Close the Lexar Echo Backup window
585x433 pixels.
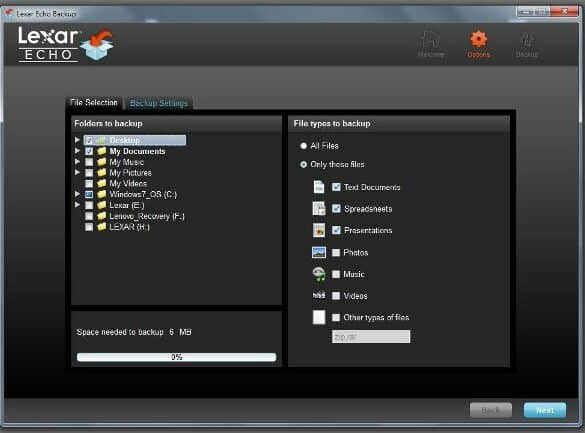click(565, 12)
